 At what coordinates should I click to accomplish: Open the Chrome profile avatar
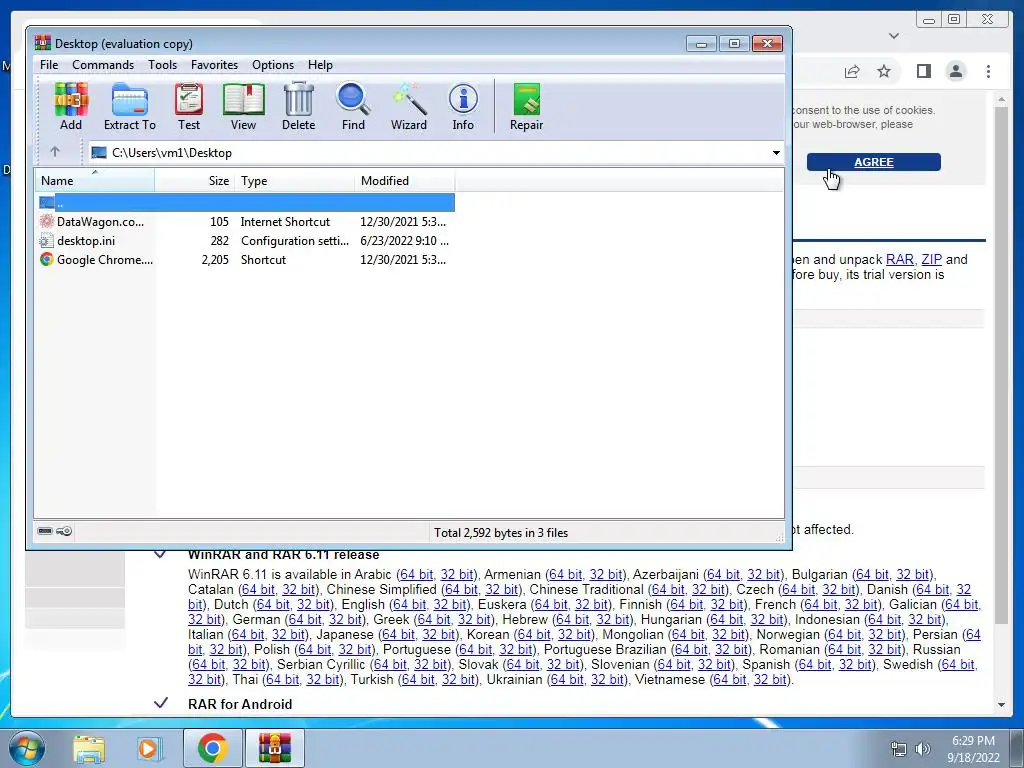tap(955, 71)
